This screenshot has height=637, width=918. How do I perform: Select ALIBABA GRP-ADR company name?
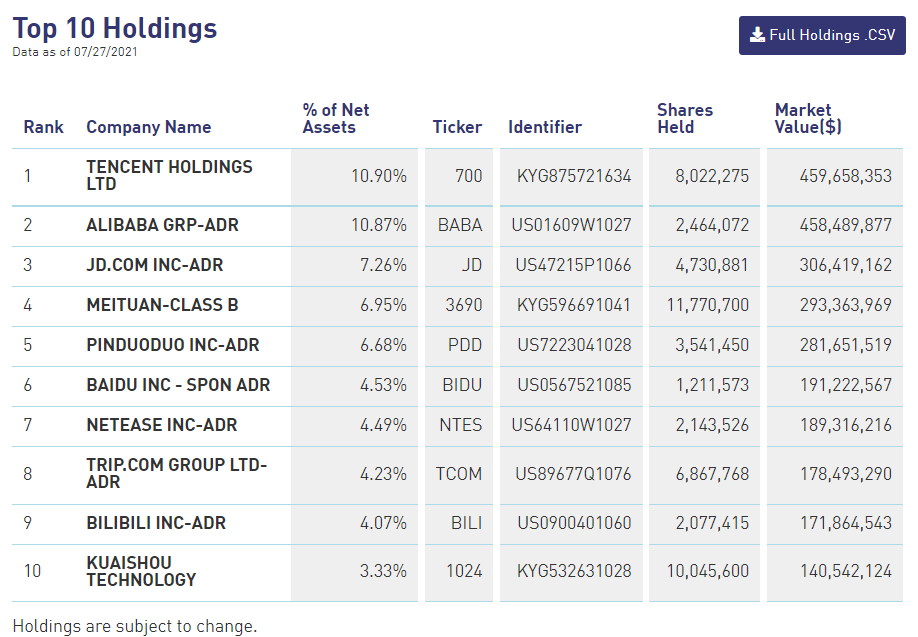162,225
